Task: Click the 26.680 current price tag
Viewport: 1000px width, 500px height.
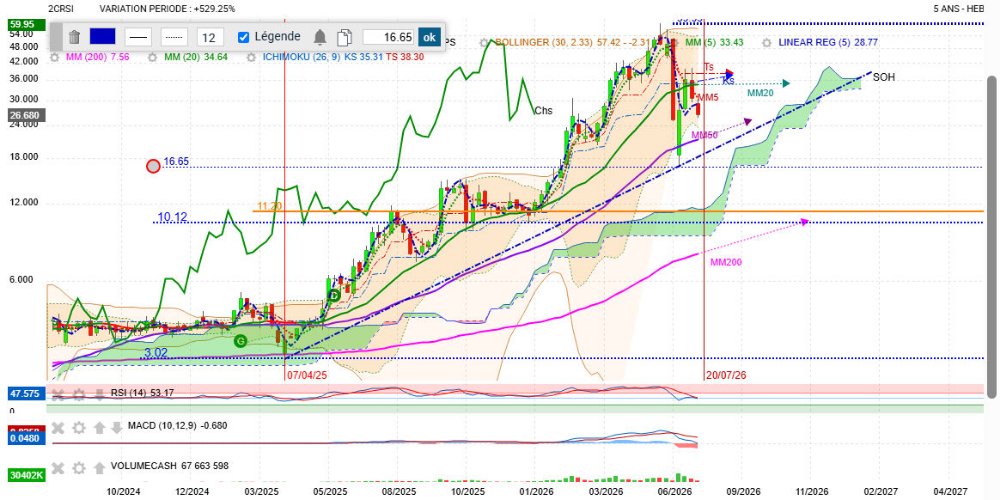Action: [26, 115]
